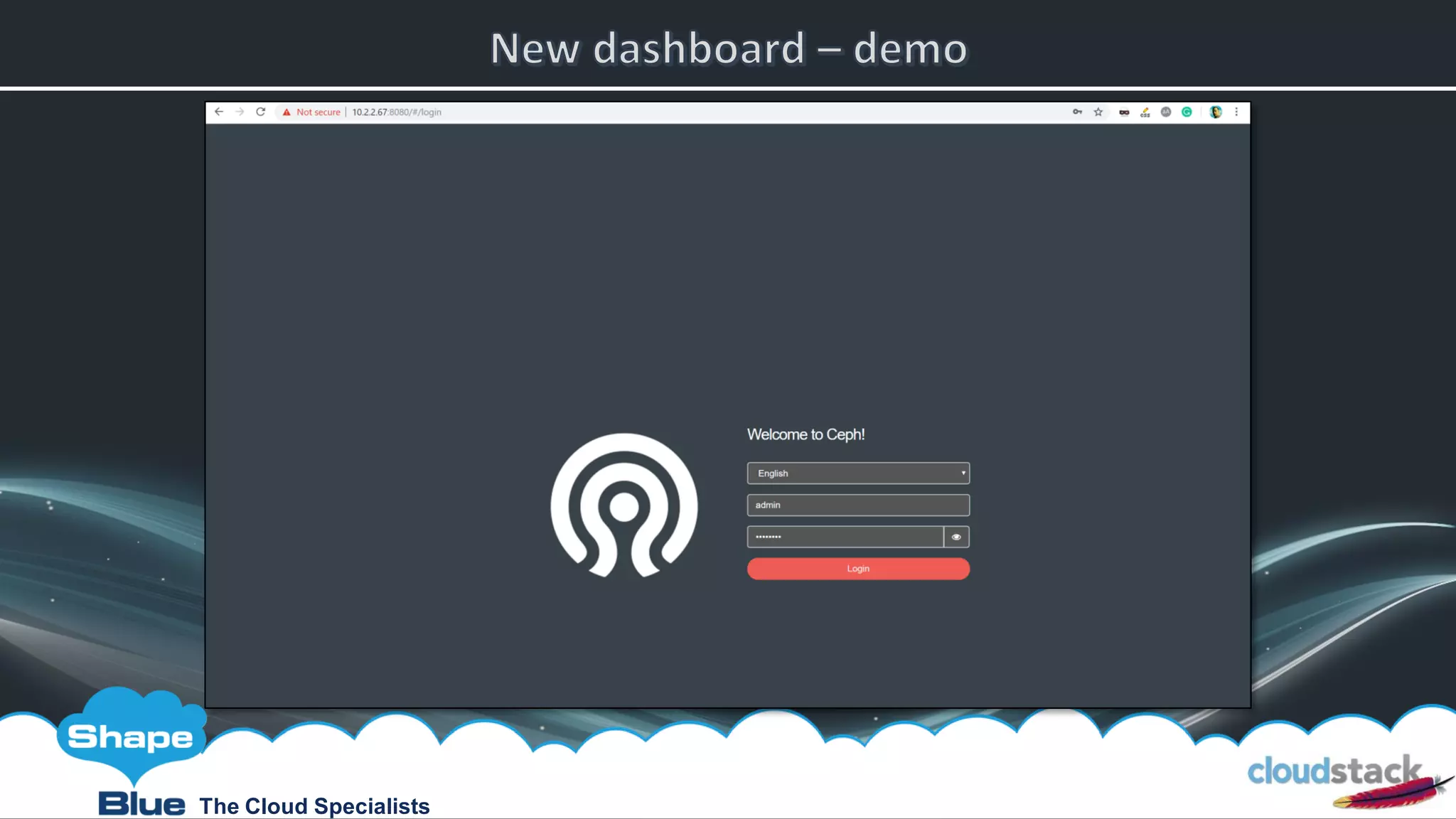Open the CSS pencil extension
Viewport: 1456px width, 819px height.
click(1145, 112)
